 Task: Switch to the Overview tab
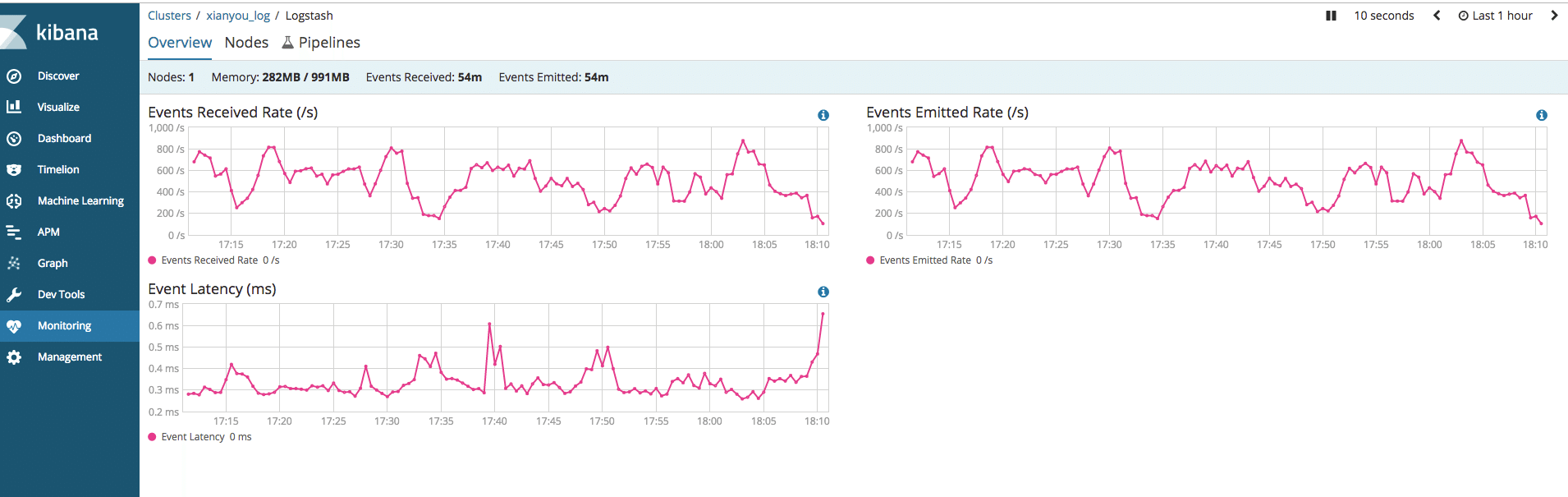pos(180,43)
